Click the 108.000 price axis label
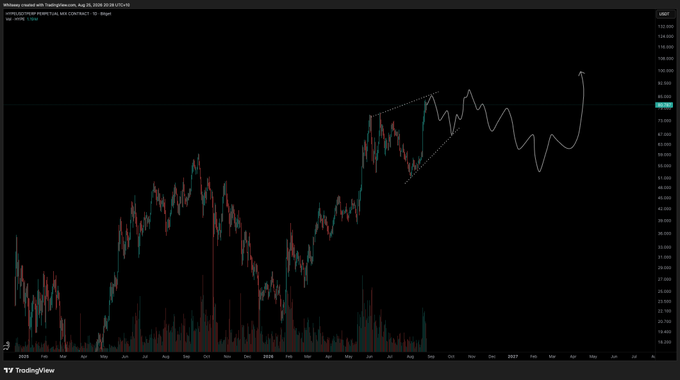680x380 pixels. pyautogui.click(x=666, y=59)
